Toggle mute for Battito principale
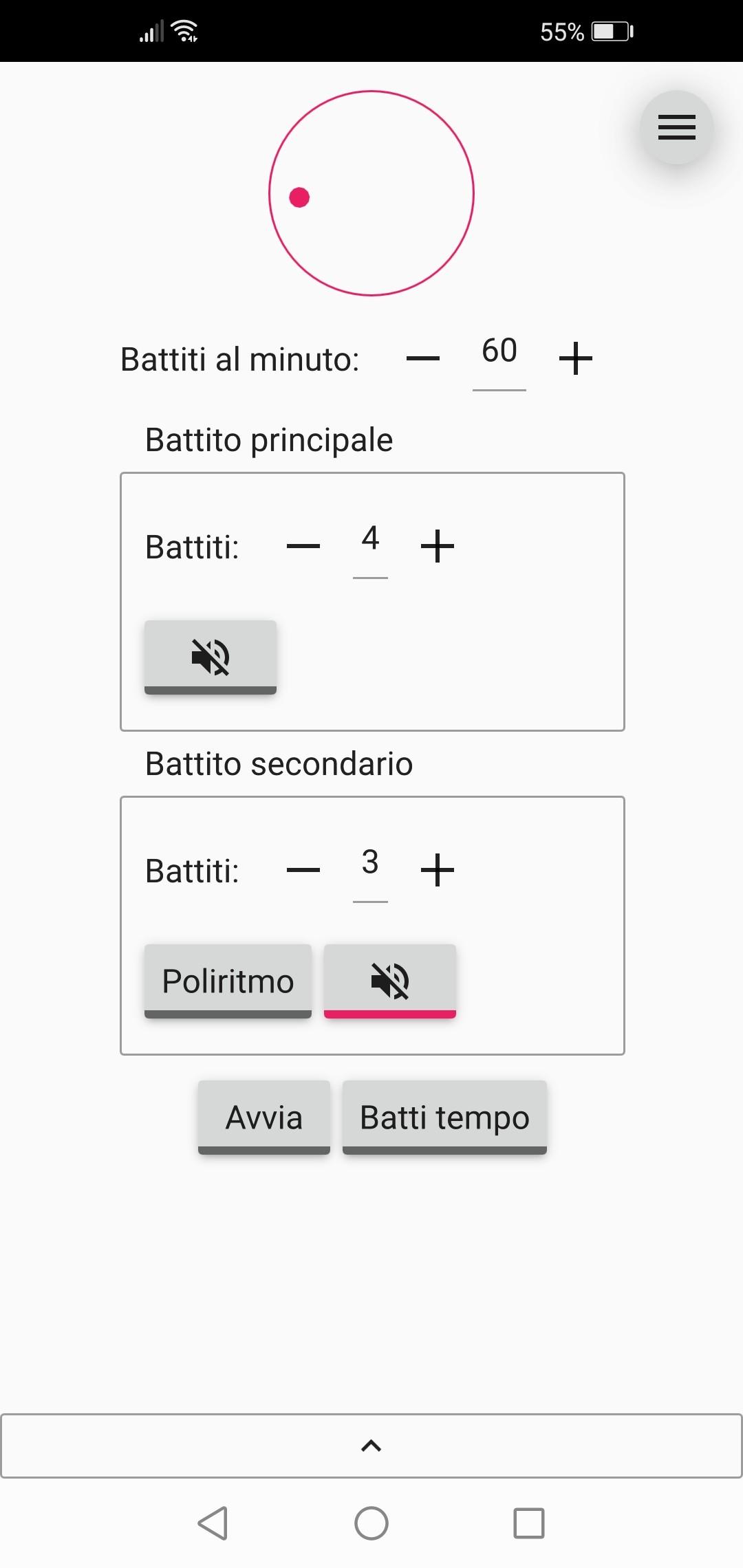 click(x=211, y=657)
